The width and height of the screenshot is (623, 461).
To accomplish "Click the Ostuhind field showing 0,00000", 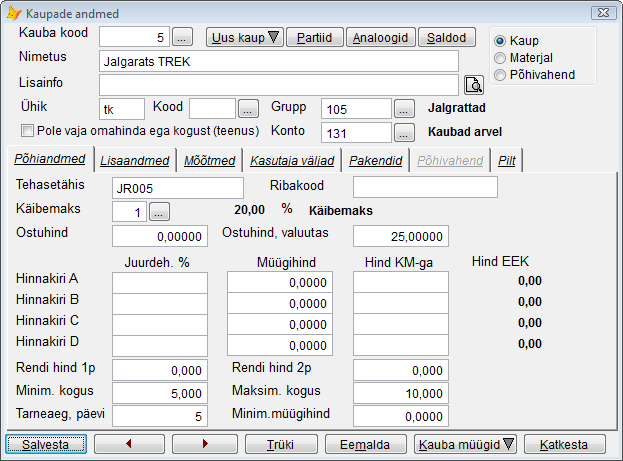I will click(160, 236).
